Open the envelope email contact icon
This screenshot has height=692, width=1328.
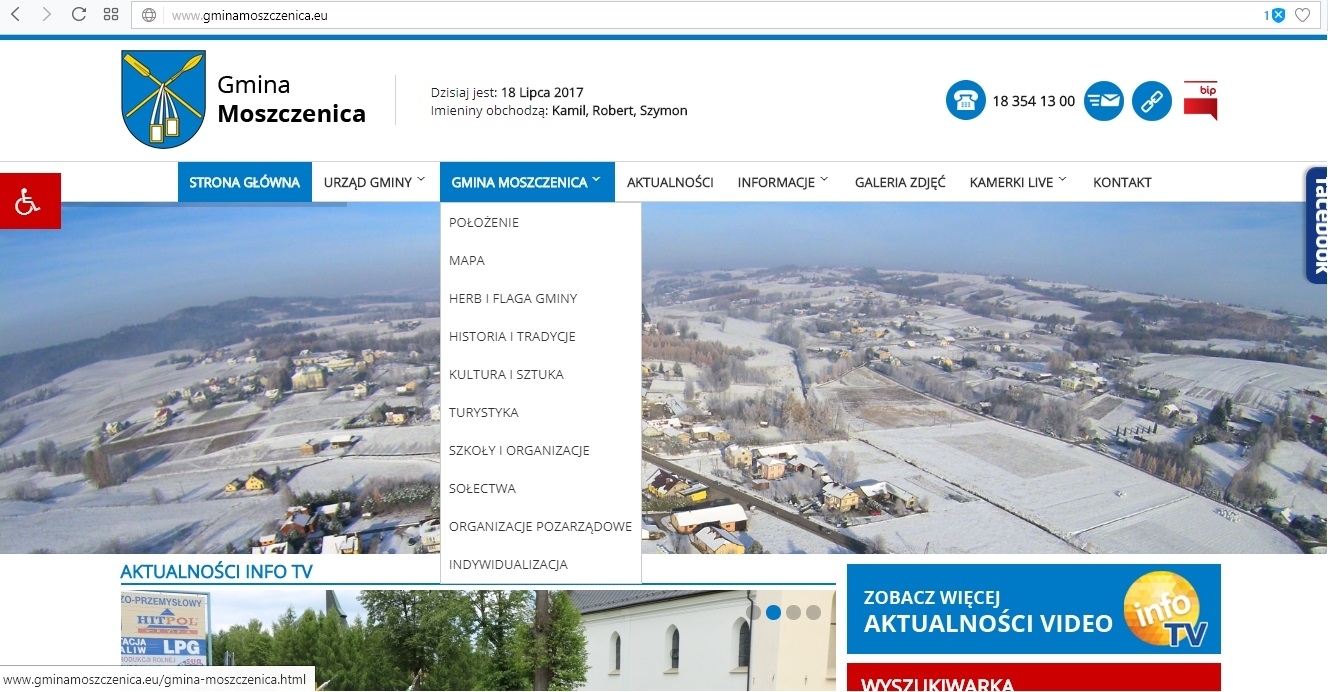pos(1104,101)
